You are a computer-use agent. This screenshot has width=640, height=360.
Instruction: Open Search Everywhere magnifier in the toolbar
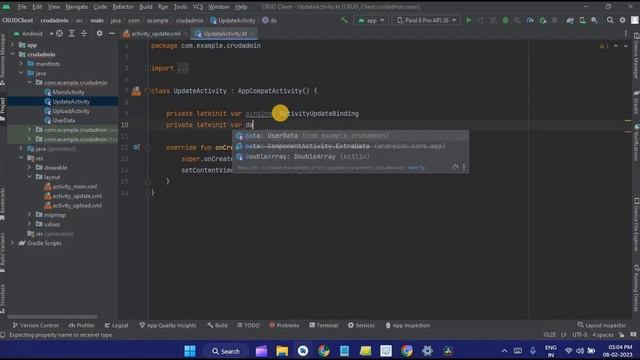pyautogui.click(x=610, y=20)
